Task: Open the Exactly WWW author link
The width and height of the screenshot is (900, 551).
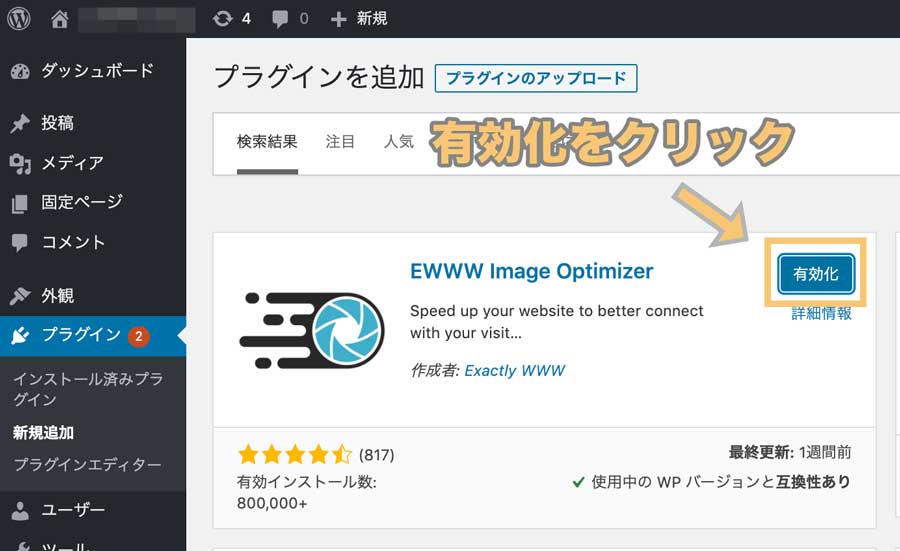Action: tap(515, 371)
